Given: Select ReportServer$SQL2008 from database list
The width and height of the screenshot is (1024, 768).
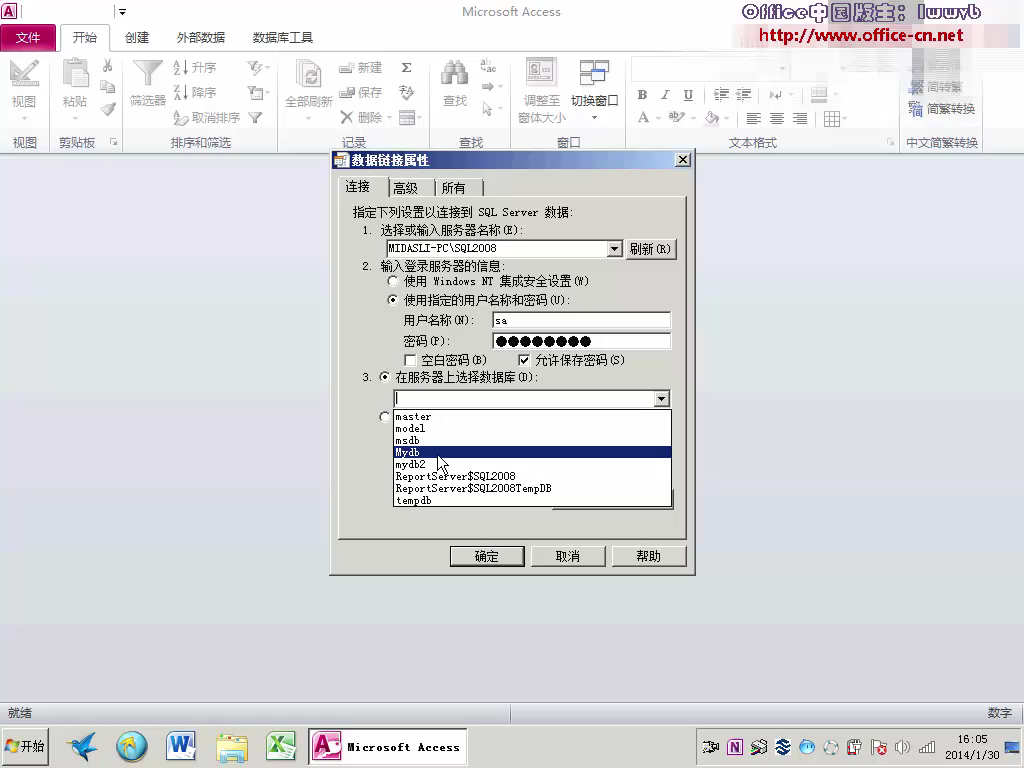Looking at the screenshot, I should pos(532,477).
